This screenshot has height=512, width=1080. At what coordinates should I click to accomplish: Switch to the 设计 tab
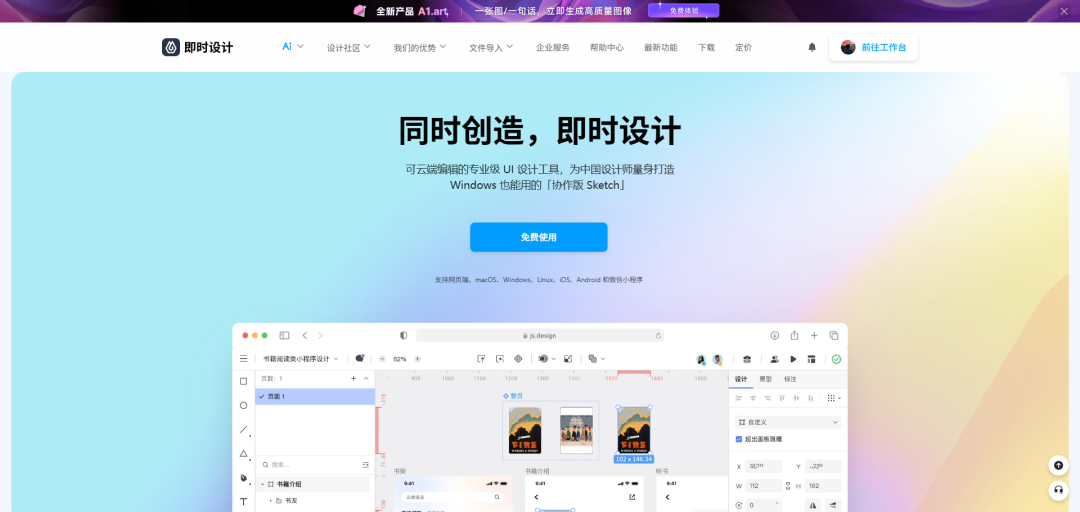click(x=740, y=379)
